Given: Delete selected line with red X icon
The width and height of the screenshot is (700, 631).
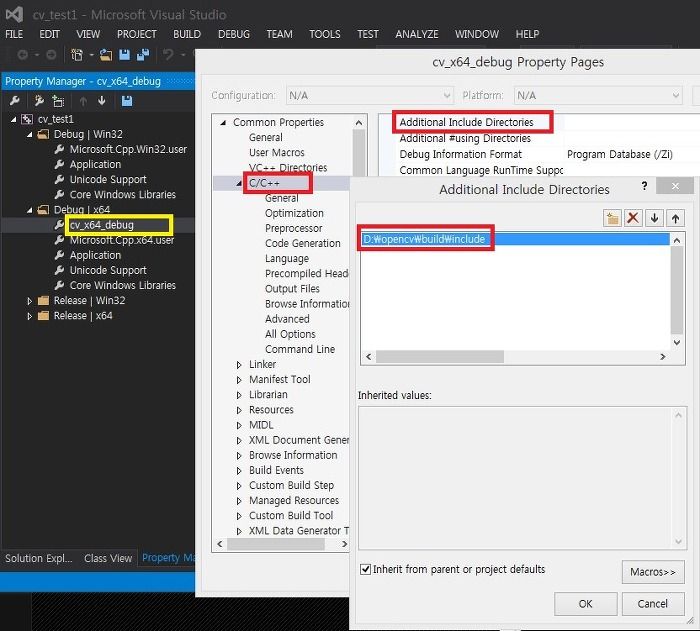Looking at the screenshot, I should tap(633, 218).
